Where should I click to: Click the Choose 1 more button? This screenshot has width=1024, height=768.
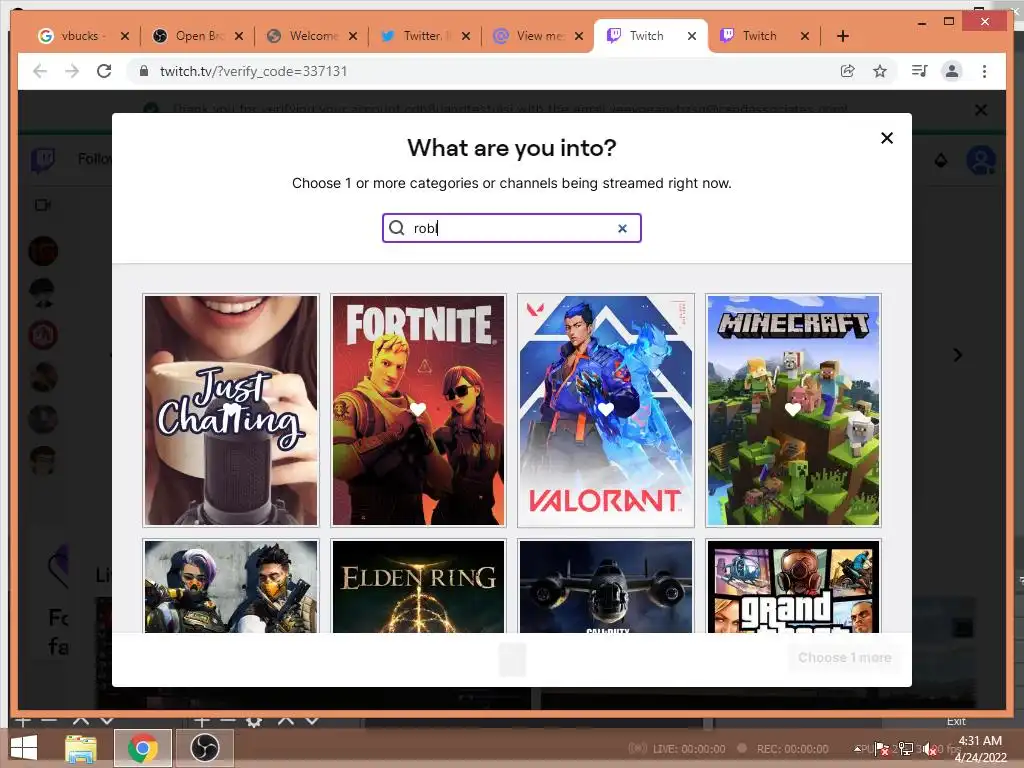(844, 658)
